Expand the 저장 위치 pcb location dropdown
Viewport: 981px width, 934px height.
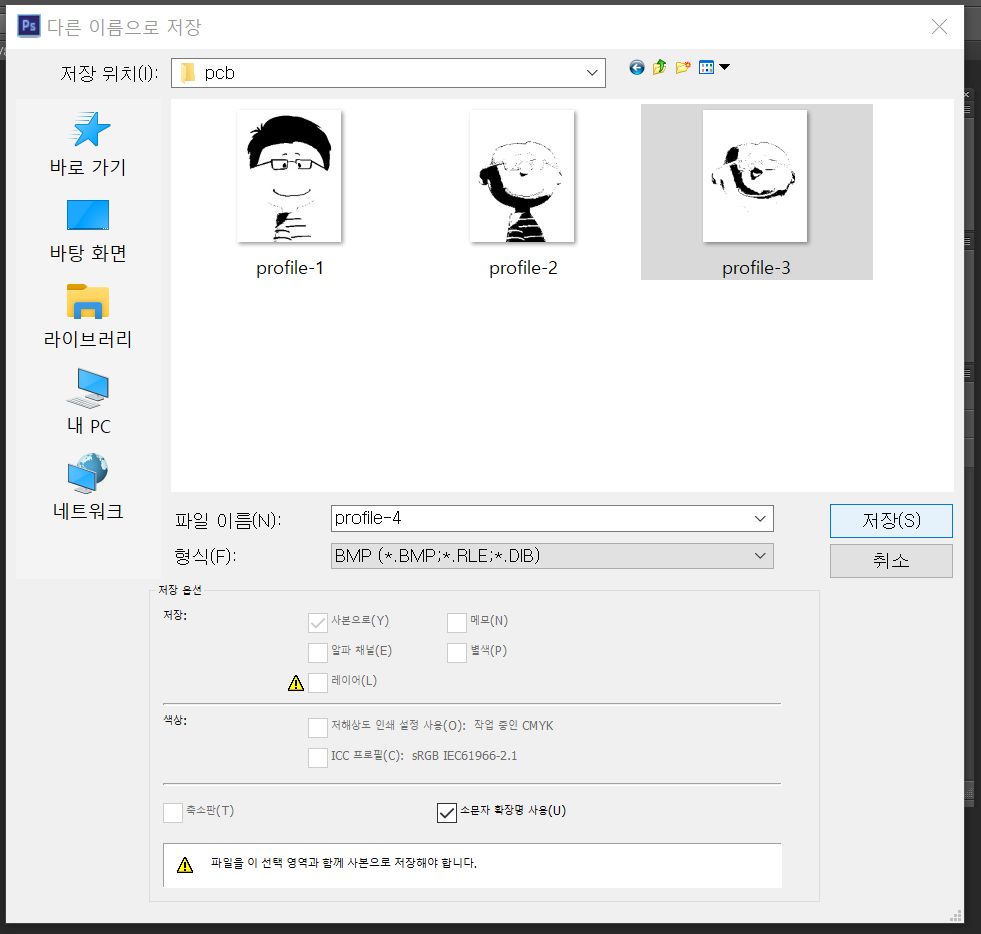click(592, 73)
